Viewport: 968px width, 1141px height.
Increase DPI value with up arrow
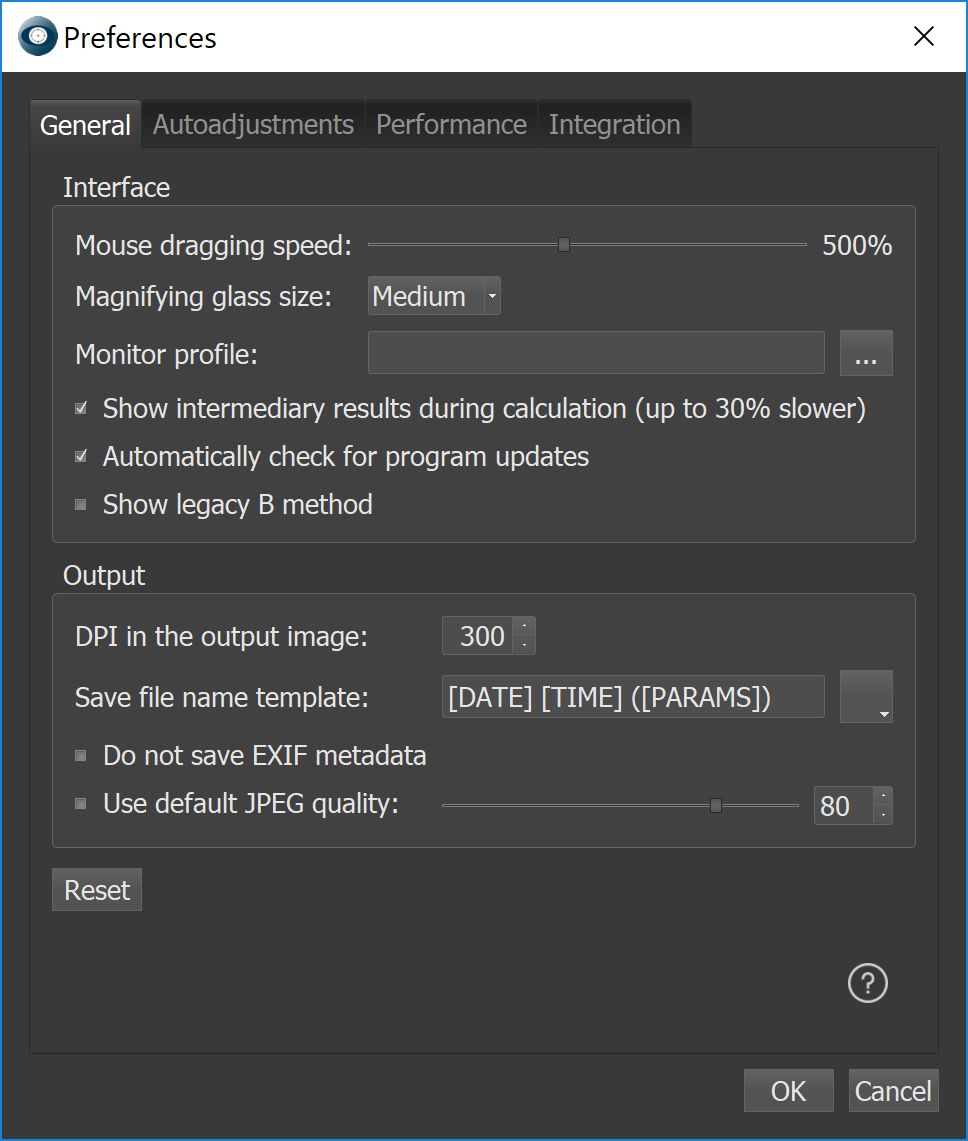click(x=524, y=627)
